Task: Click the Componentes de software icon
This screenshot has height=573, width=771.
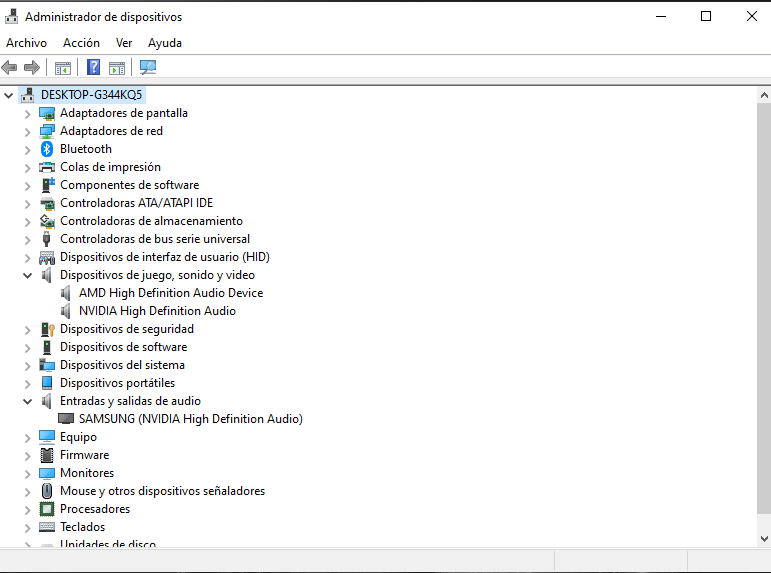Action: point(48,185)
